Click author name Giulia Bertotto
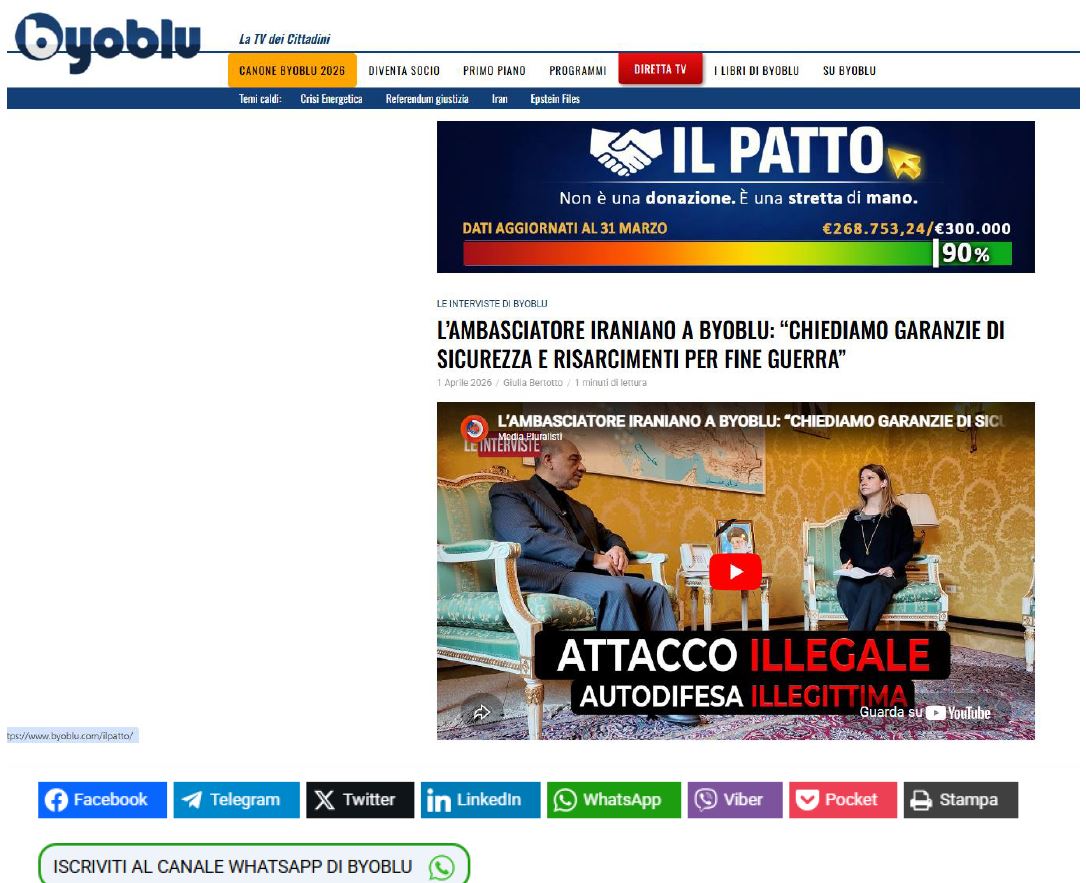The image size is (1086, 883). pyautogui.click(x=531, y=383)
